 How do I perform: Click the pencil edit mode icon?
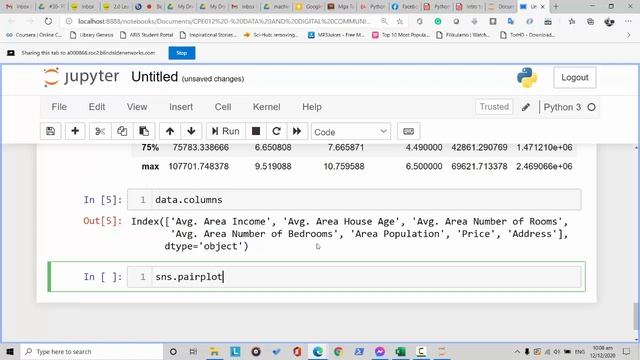pyautogui.click(x=526, y=107)
